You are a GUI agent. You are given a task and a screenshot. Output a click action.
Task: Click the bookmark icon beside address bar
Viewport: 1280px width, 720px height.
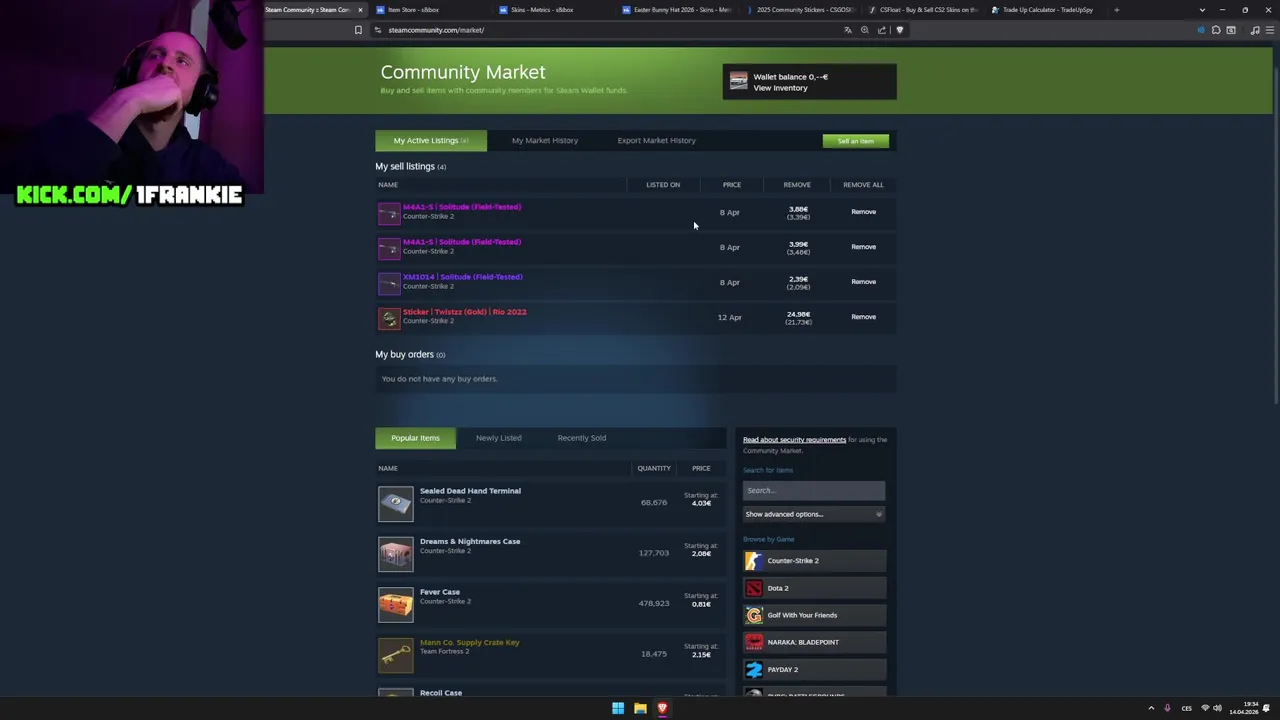(x=358, y=30)
